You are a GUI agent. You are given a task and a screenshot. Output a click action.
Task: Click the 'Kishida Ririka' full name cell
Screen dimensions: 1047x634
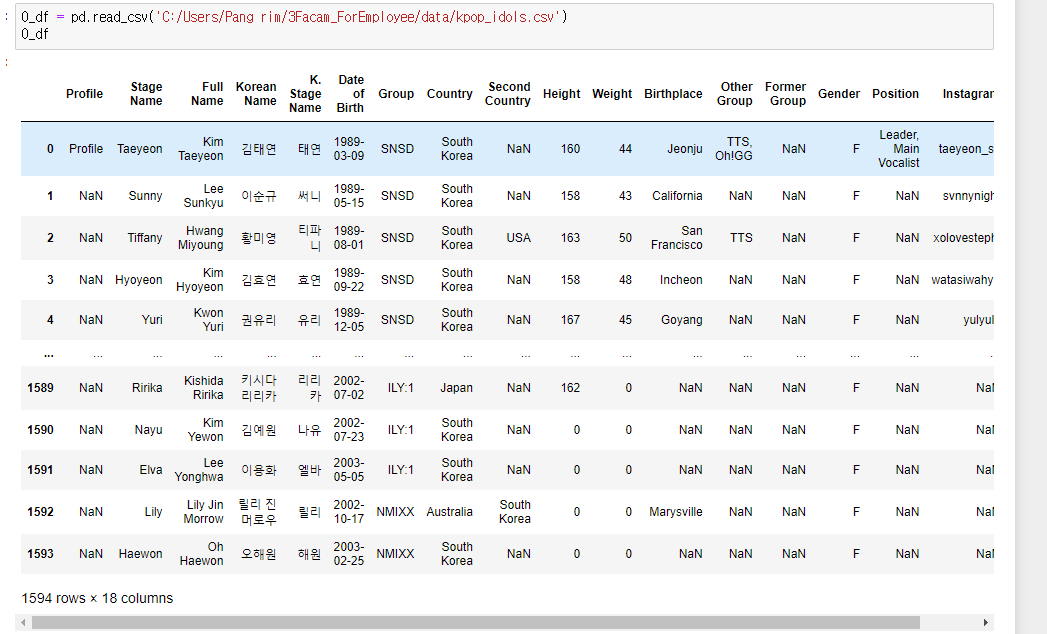[x=204, y=387]
